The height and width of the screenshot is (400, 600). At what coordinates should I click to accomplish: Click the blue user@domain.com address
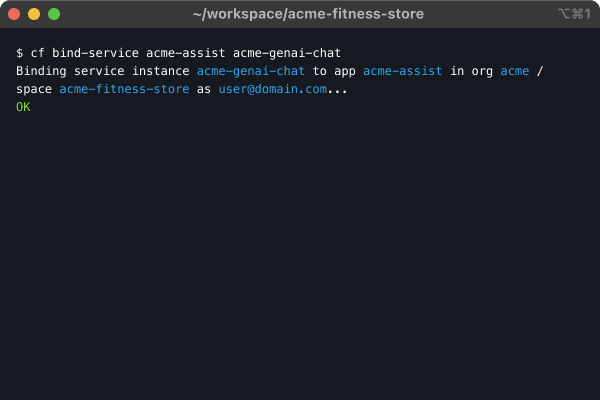coord(273,89)
